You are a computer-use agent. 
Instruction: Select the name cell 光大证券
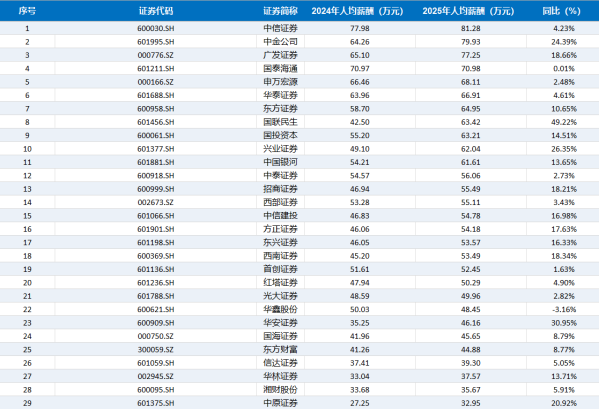tap(280, 296)
